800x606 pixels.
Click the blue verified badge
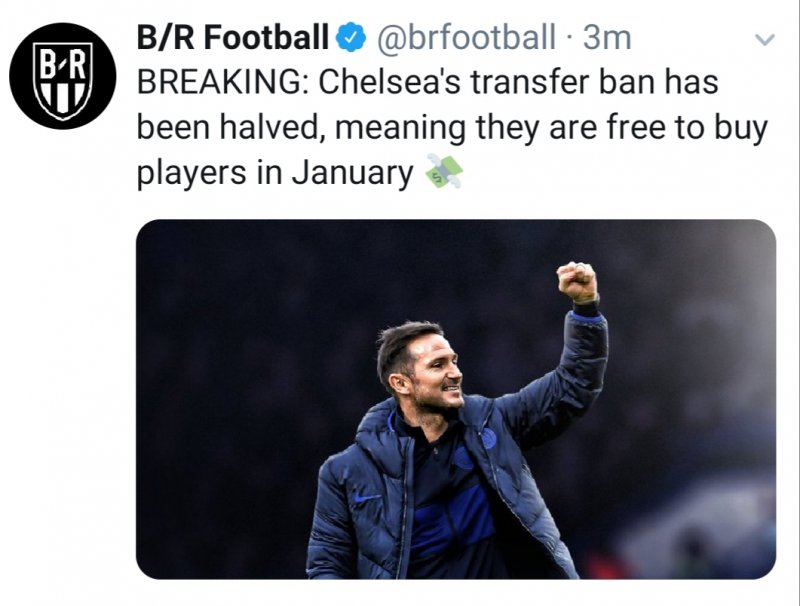tap(348, 39)
